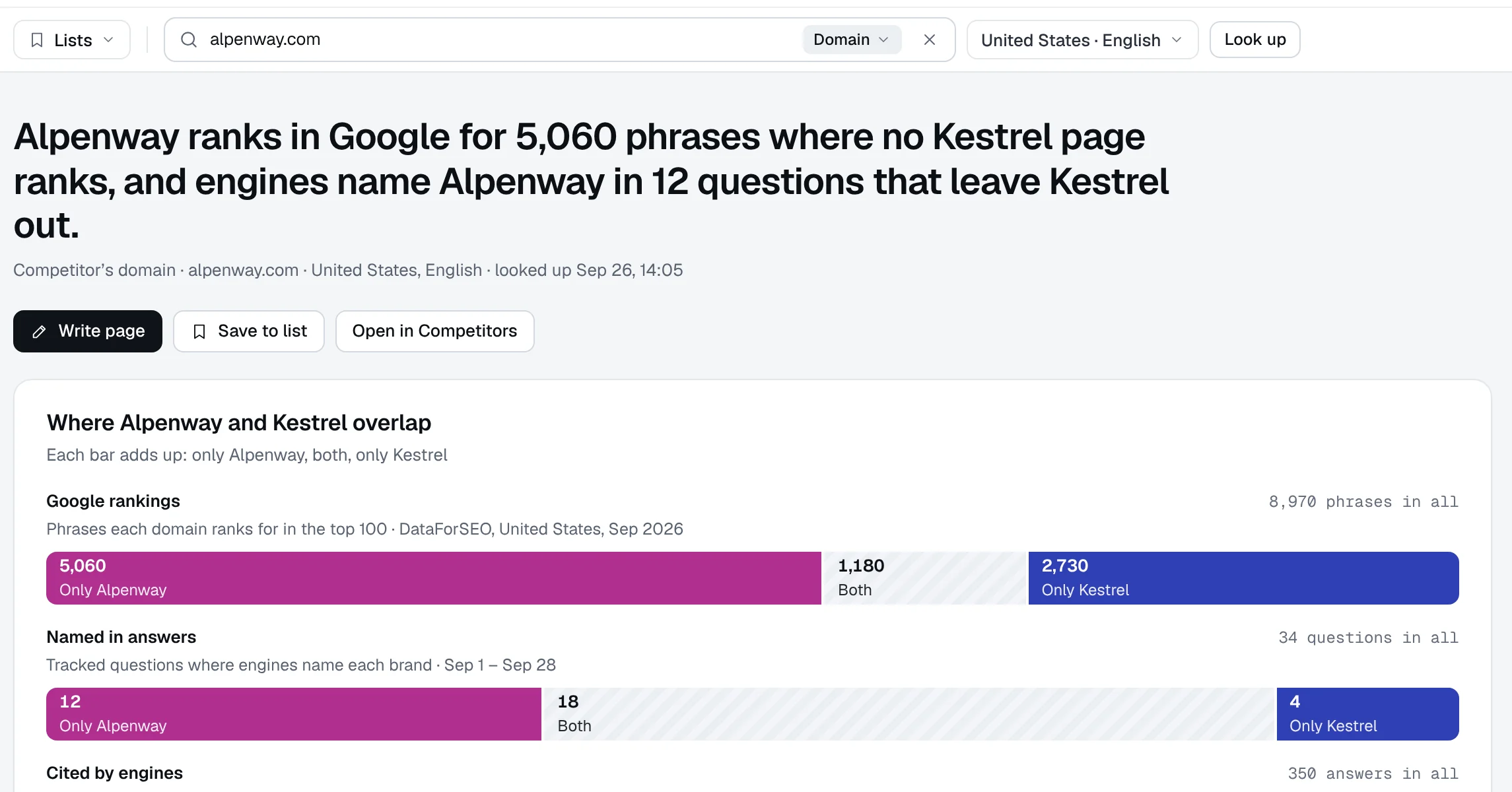1512x792 pixels.
Task: Click the bookmark icon in Save to list
Action: click(x=199, y=331)
